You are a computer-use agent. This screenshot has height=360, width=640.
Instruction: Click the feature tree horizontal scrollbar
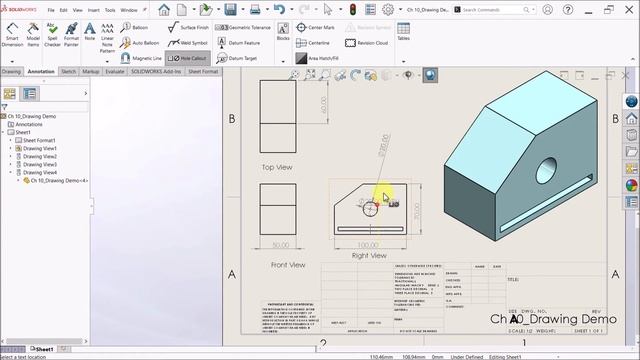point(44,341)
